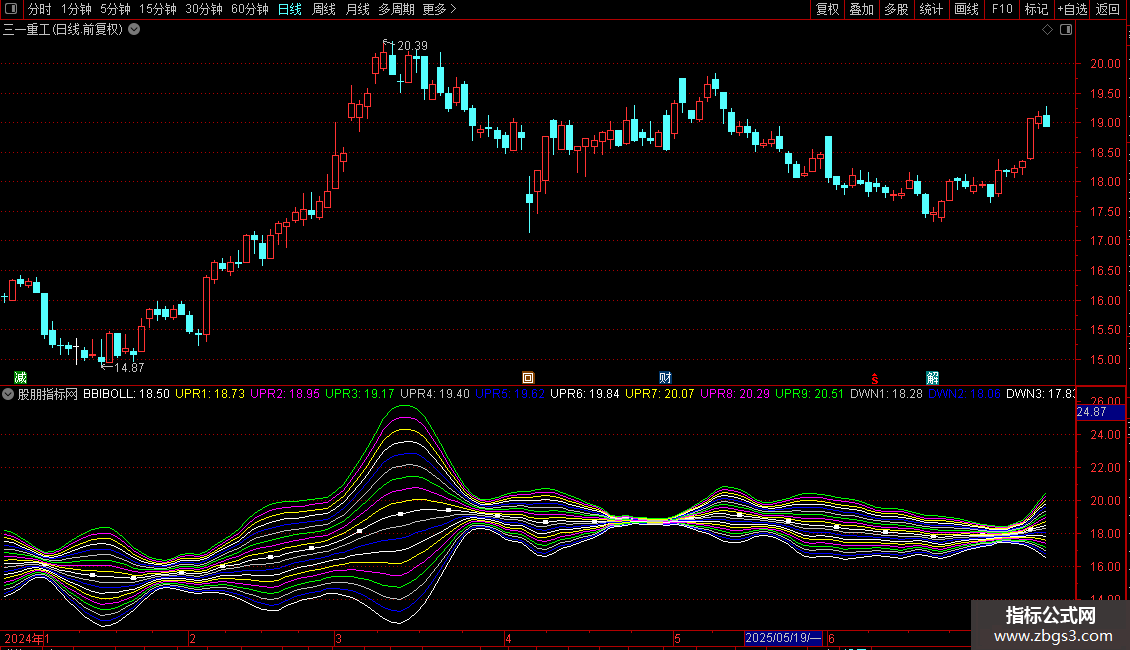1130x650 pixels.
Task: Click the green UPR3: 19.17 value
Action: click(360, 394)
